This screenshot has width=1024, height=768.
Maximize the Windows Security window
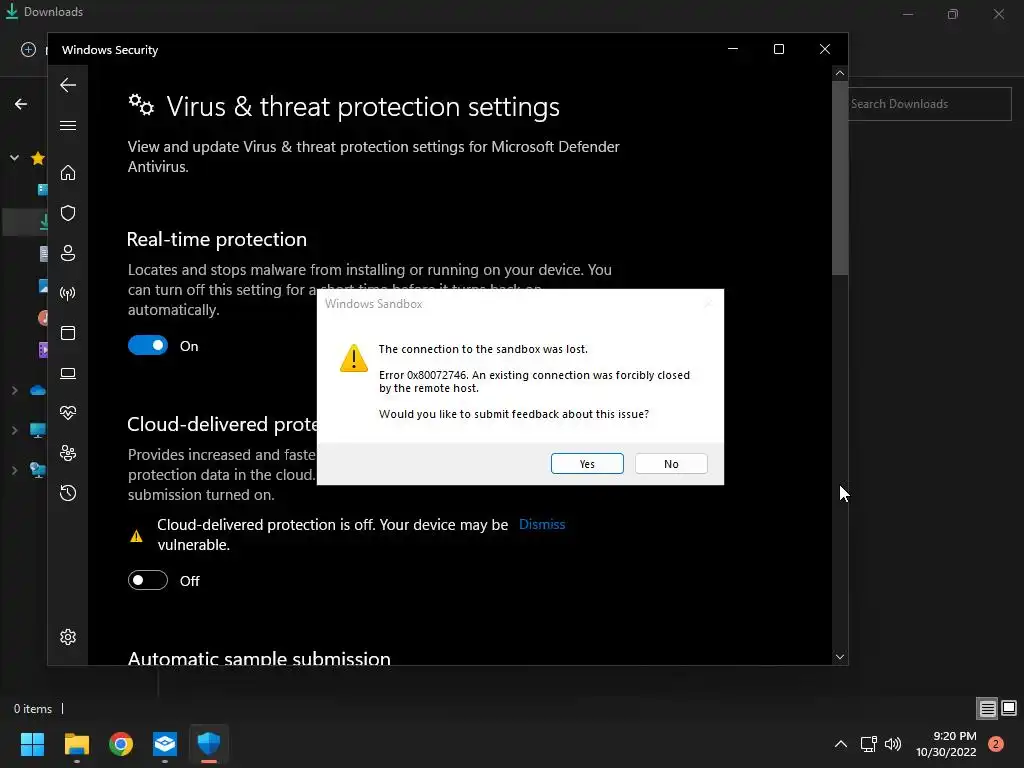pyautogui.click(x=779, y=50)
